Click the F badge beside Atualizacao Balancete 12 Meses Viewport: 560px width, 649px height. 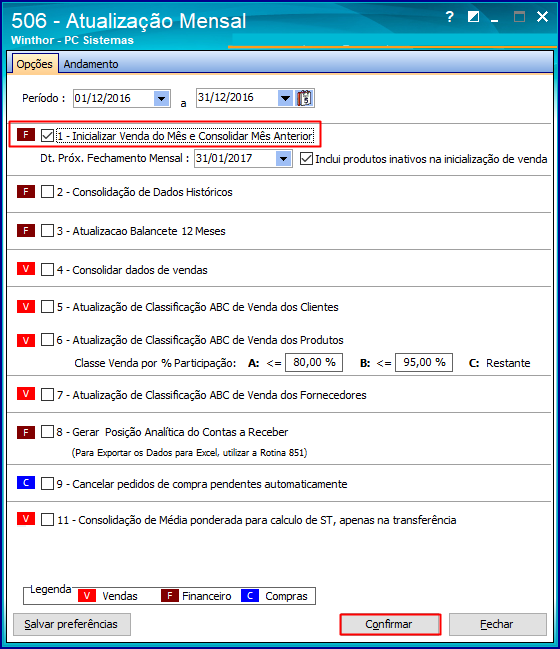pos(26,231)
